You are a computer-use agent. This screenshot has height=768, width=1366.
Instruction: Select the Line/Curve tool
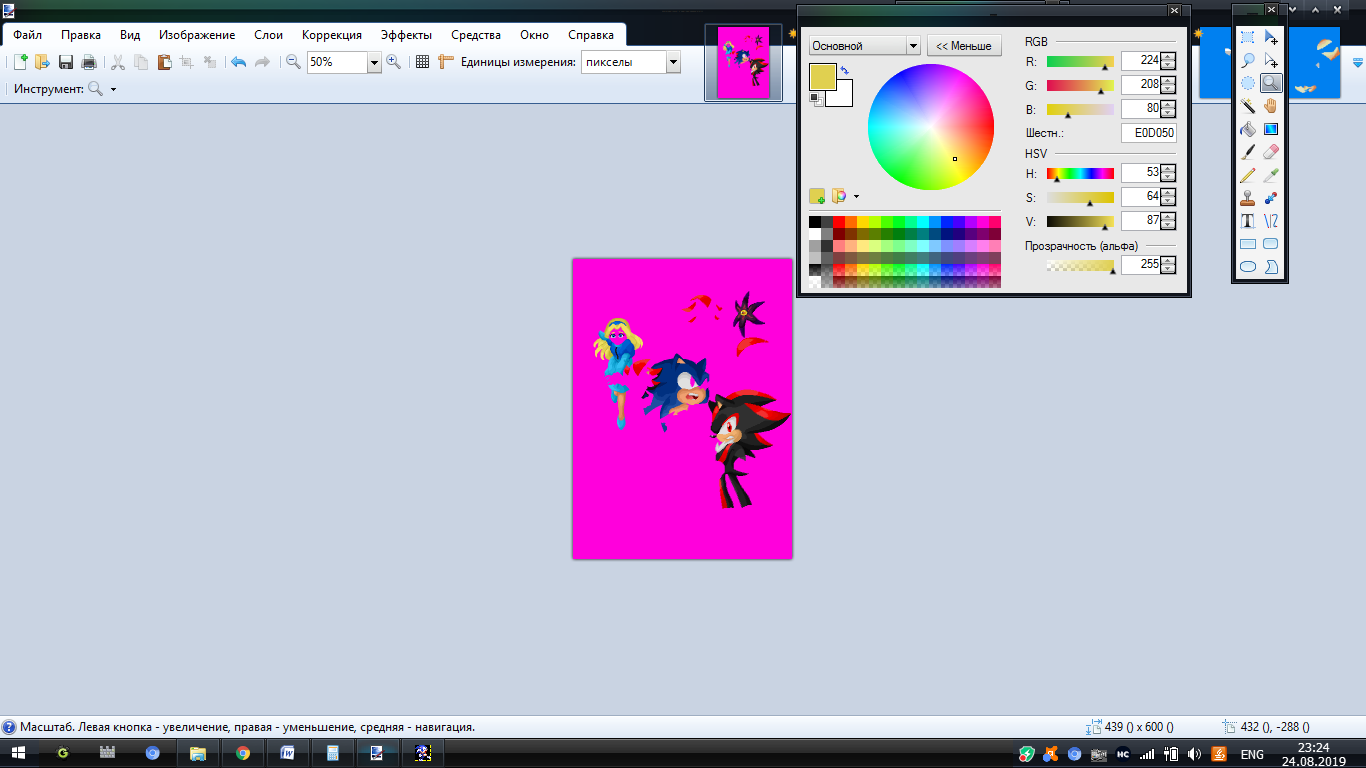pyautogui.click(x=1271, y=221)
